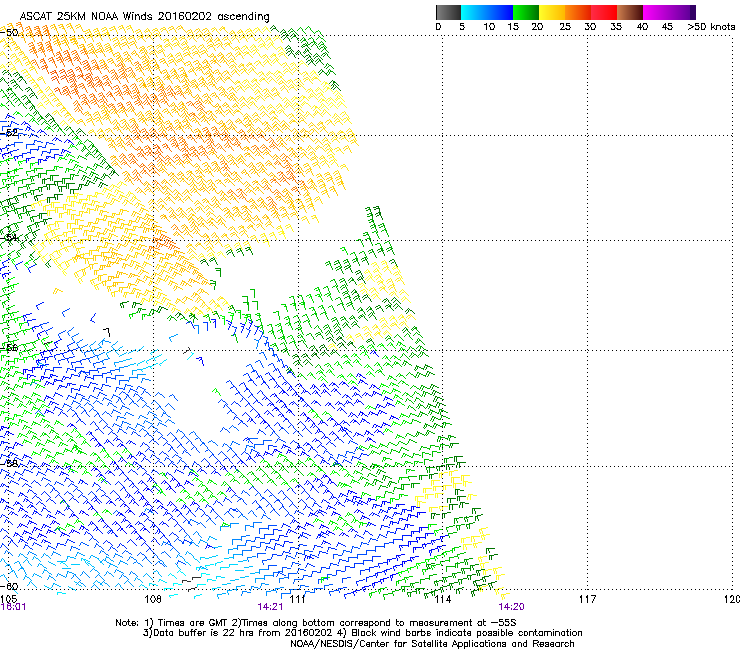Click the purple time label '16:01'

point(13,607)
